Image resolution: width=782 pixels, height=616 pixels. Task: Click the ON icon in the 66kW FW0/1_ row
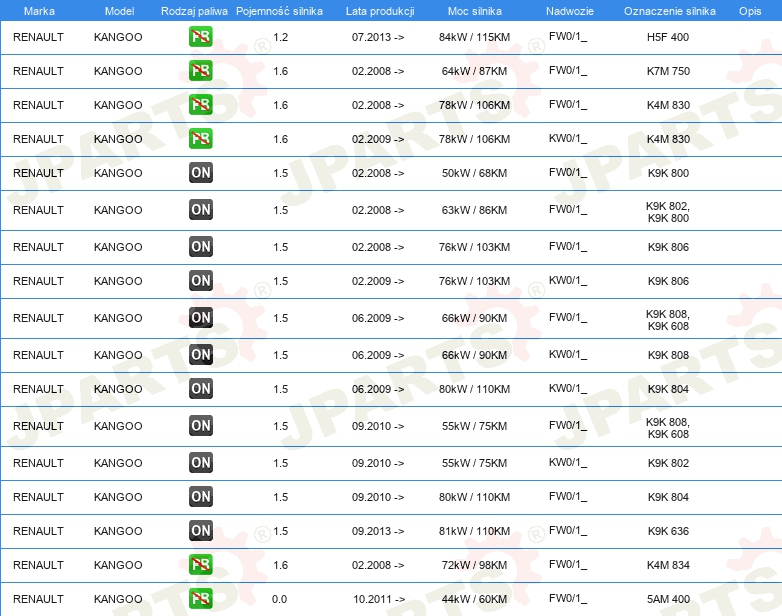pos(200,318)
